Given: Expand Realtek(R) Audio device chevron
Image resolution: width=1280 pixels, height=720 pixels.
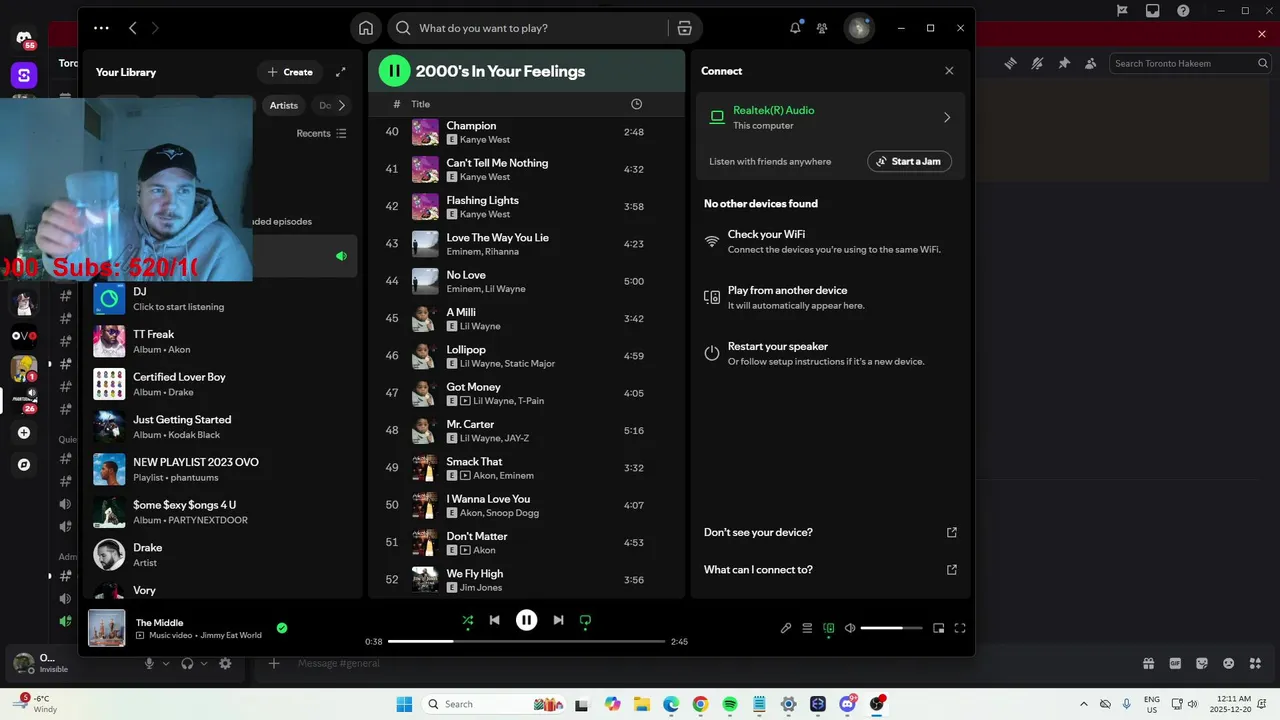Looking at the screenshot, I should click(x=947, y=117).
